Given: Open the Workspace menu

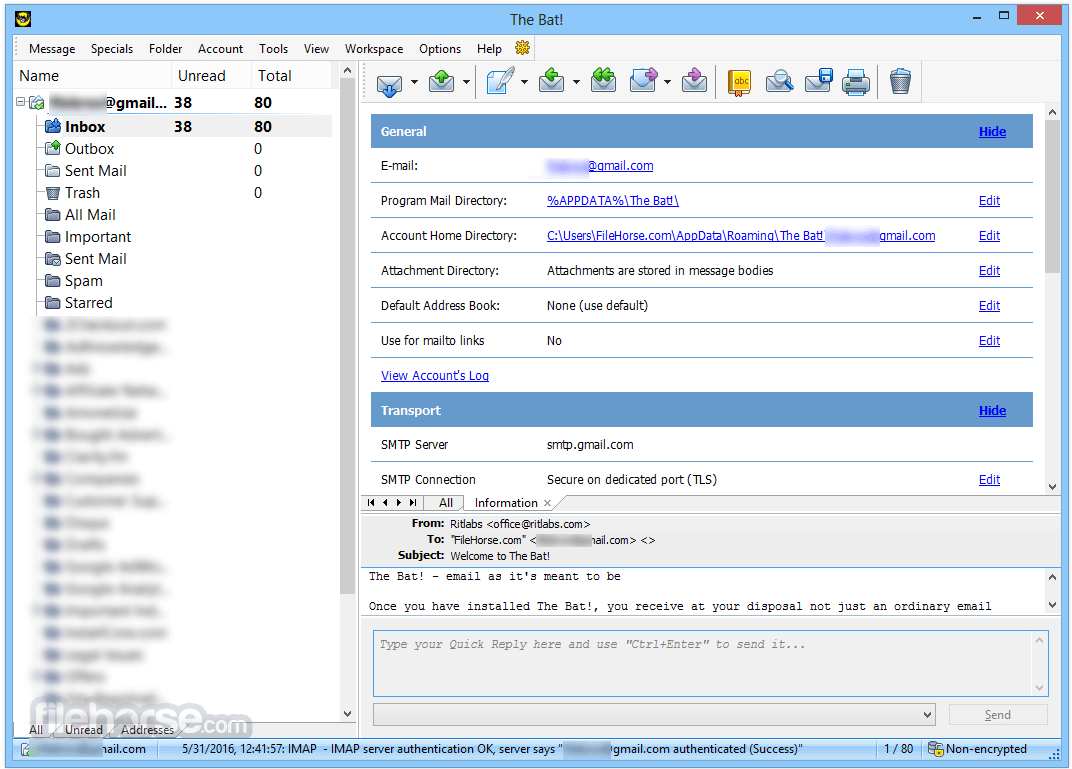Looking at the screenshot, I should [373, 49].
